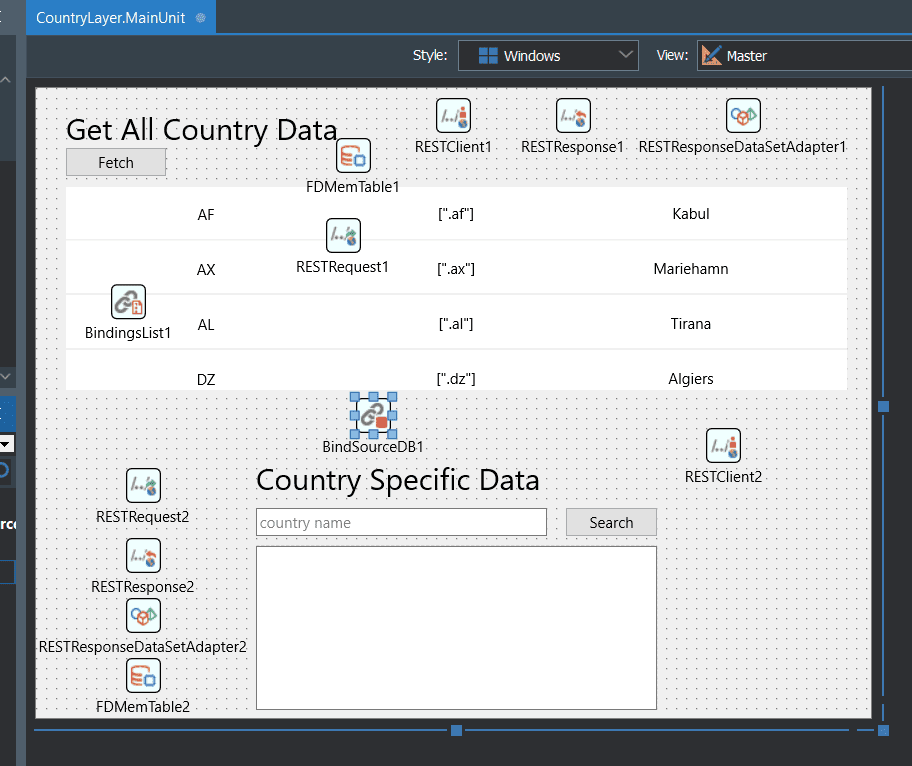
Task: Click the country name input field
Action: [401, 522]
